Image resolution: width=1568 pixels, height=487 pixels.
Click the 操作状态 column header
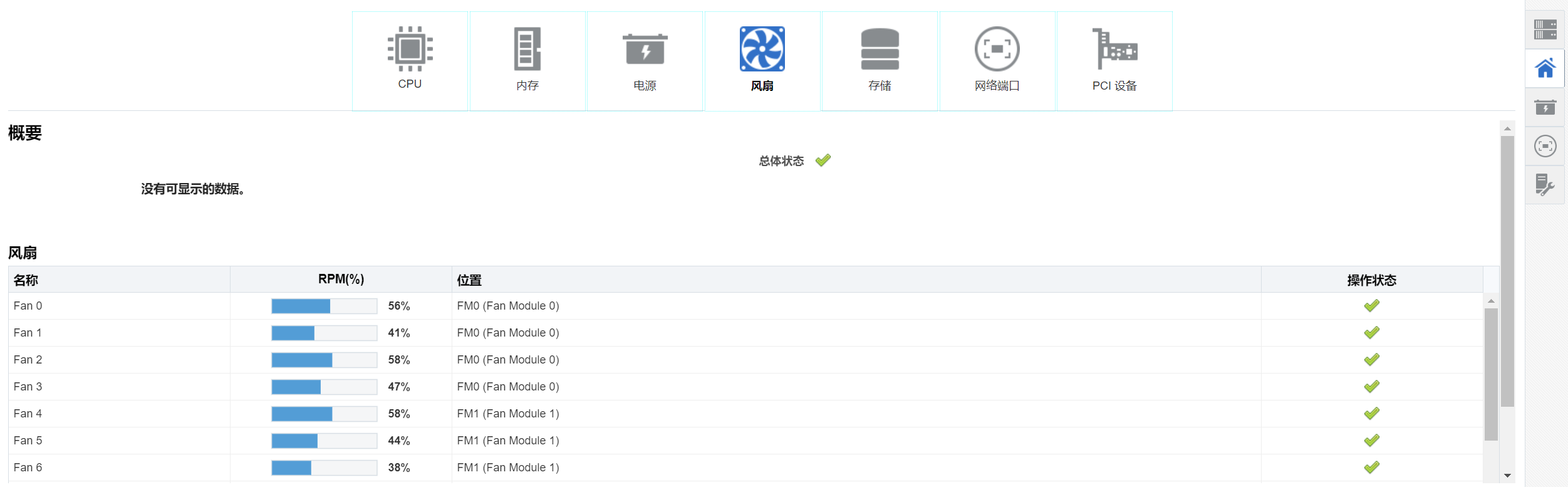[1372, 280]
